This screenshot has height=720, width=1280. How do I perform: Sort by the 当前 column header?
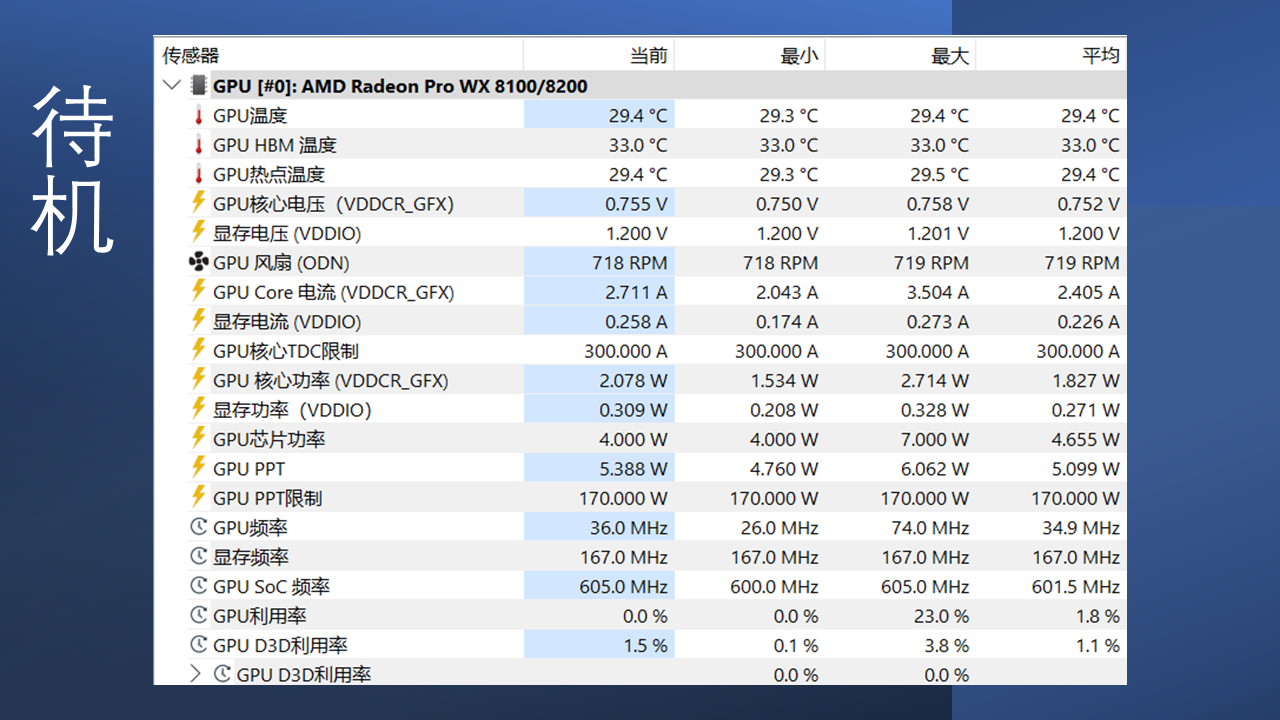(x=599, y=55)
